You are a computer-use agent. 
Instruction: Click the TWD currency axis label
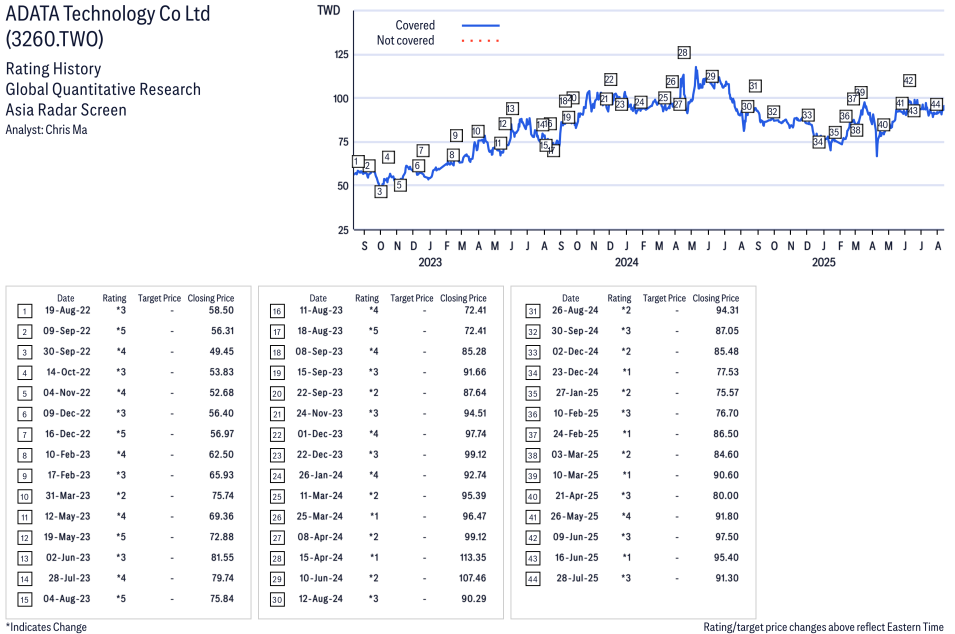(x=329, y=10)
